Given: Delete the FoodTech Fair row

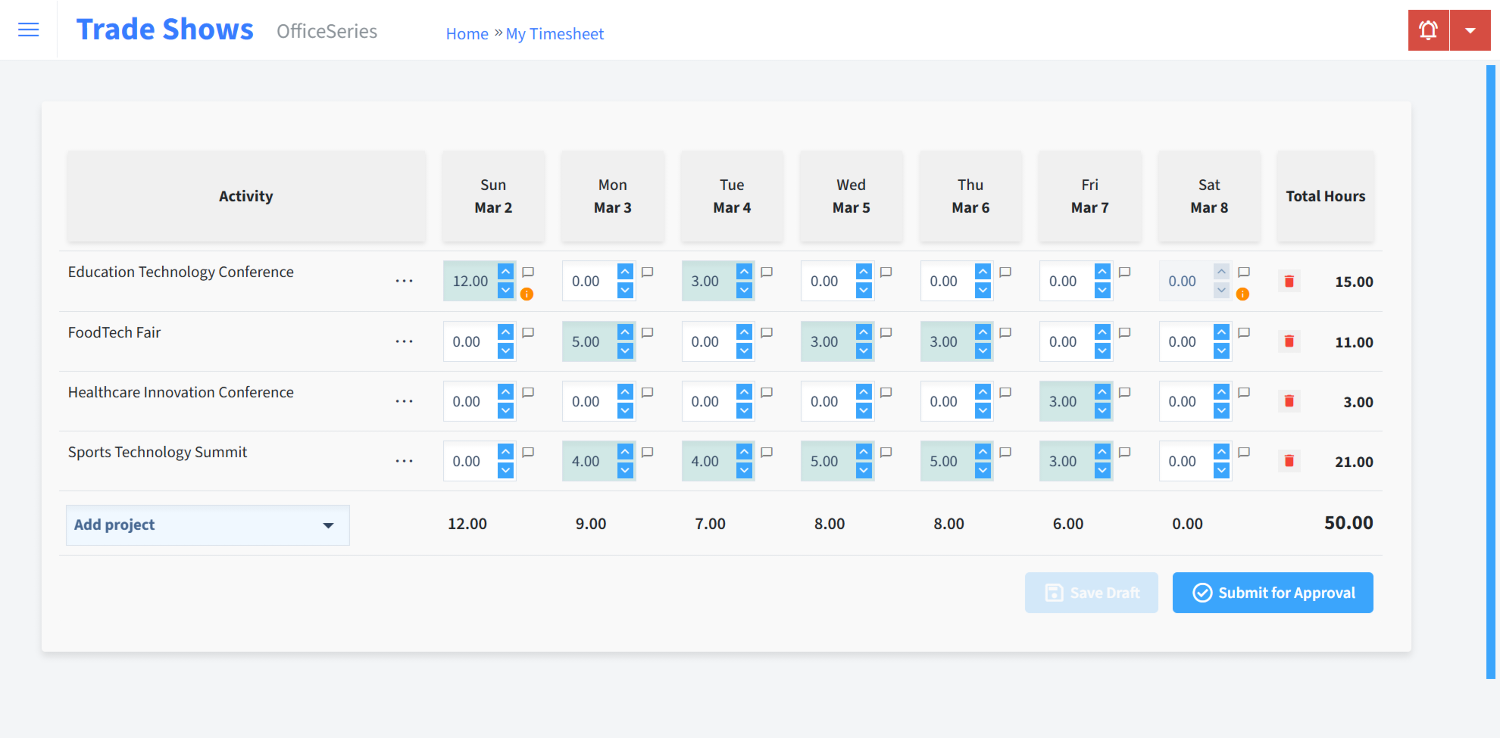Looking at the screenshot, I should tap(1288, 341).
